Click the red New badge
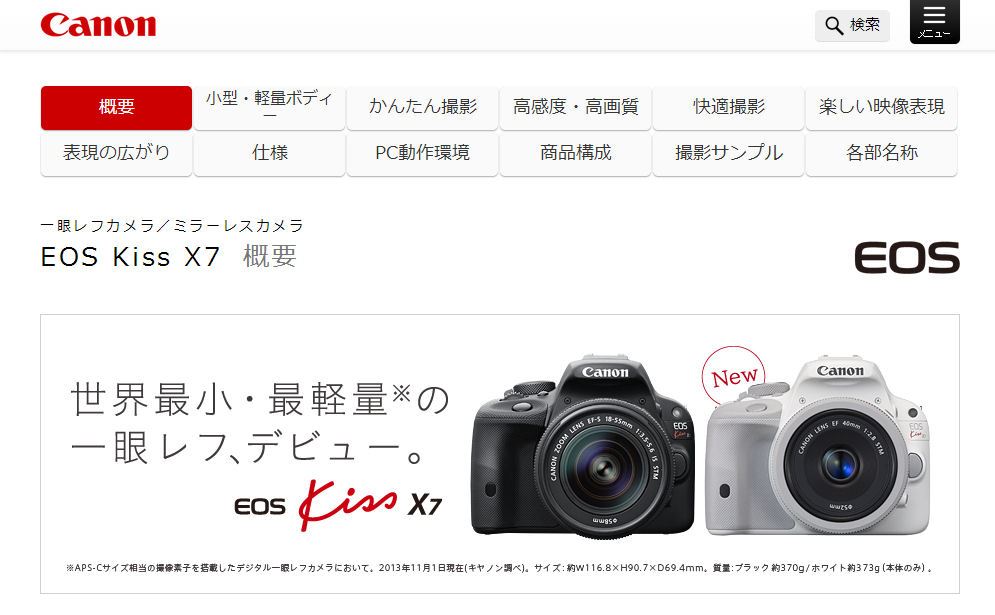This screenshot has height=615, width=995. 734,376
